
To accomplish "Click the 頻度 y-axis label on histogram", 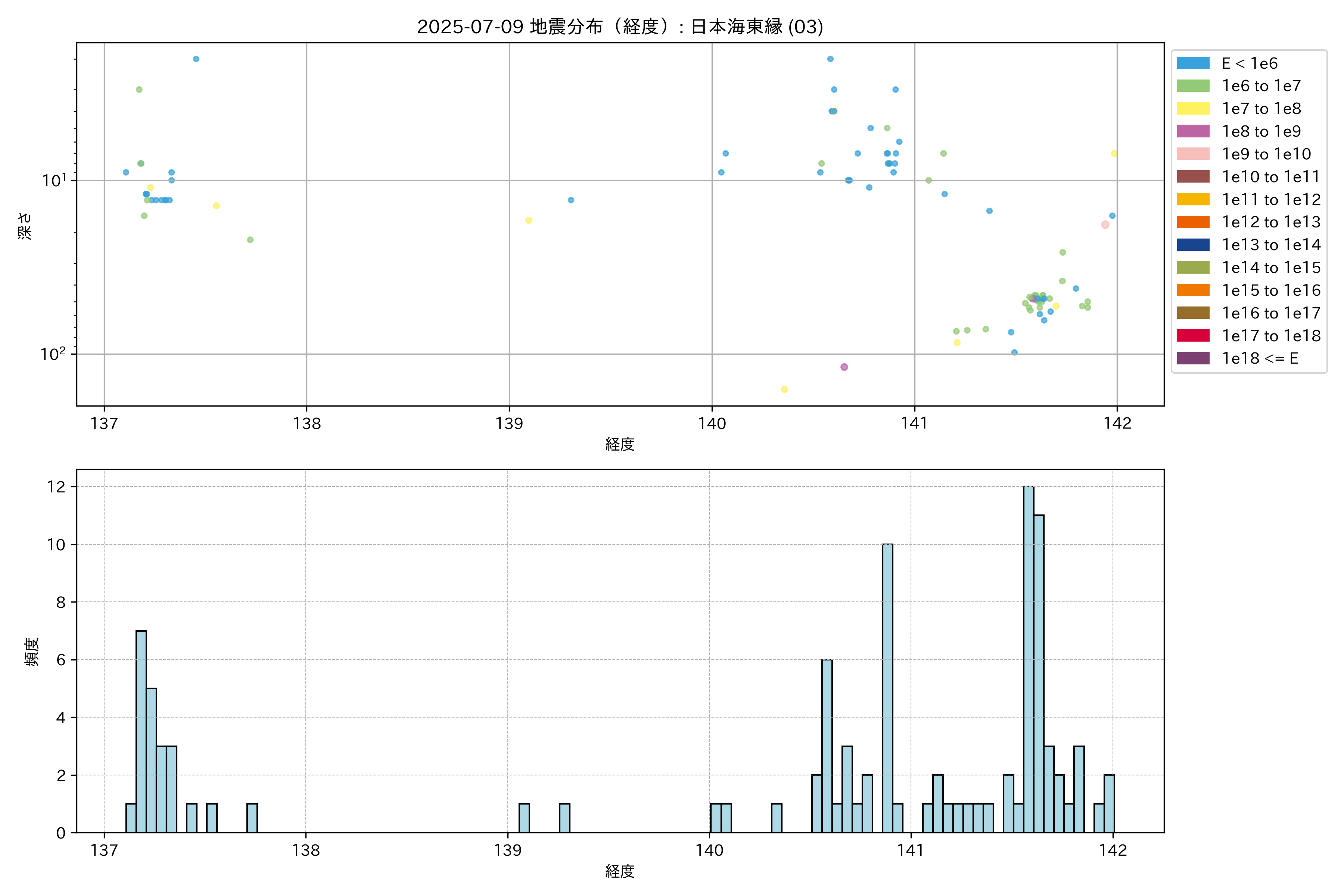I will (x=32, y=651).
